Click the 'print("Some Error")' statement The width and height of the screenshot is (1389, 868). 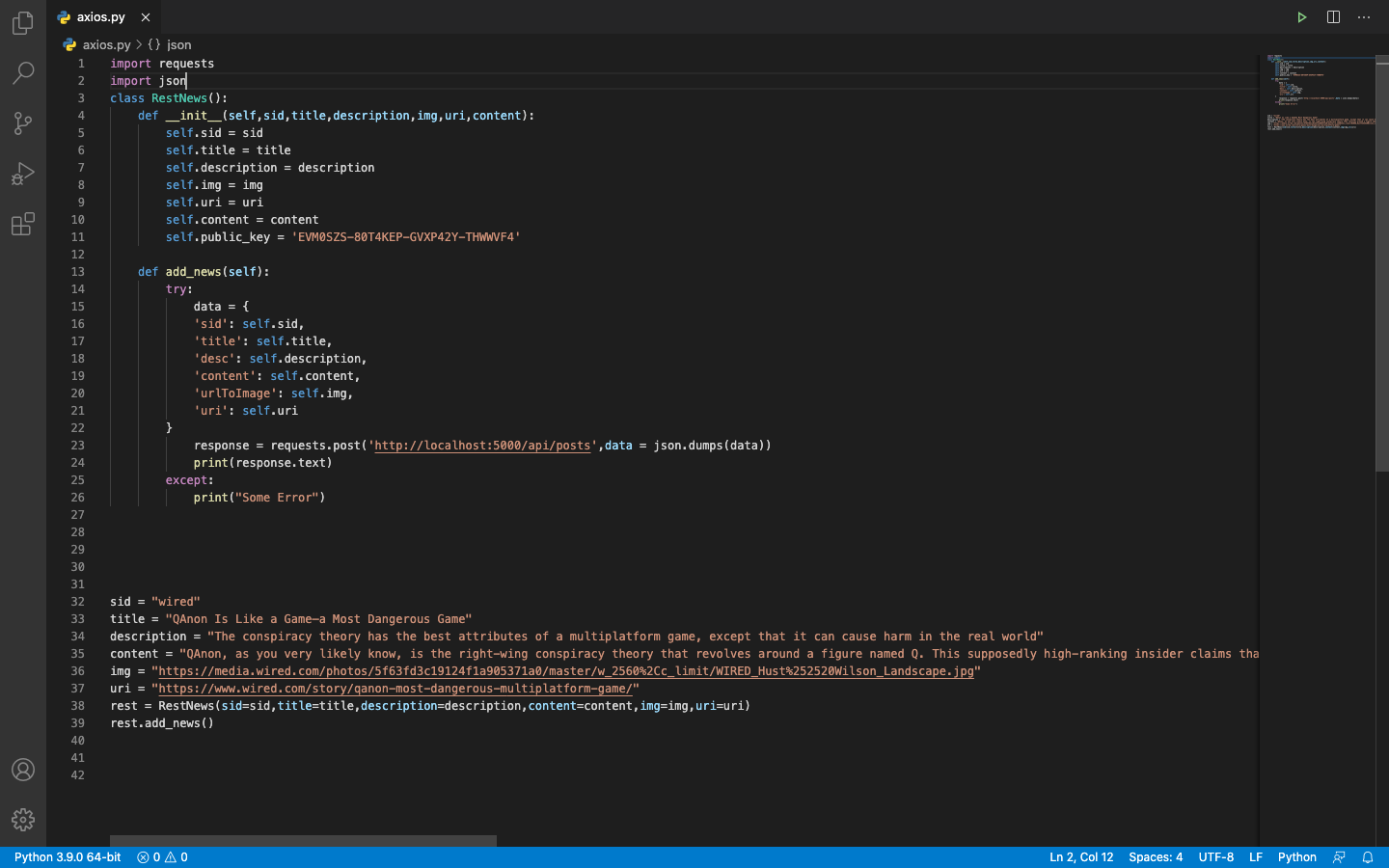tap(259, 498)
